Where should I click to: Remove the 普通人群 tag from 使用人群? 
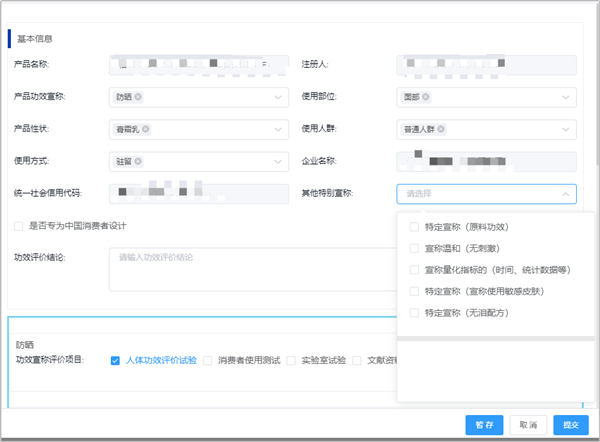[439, 129]
